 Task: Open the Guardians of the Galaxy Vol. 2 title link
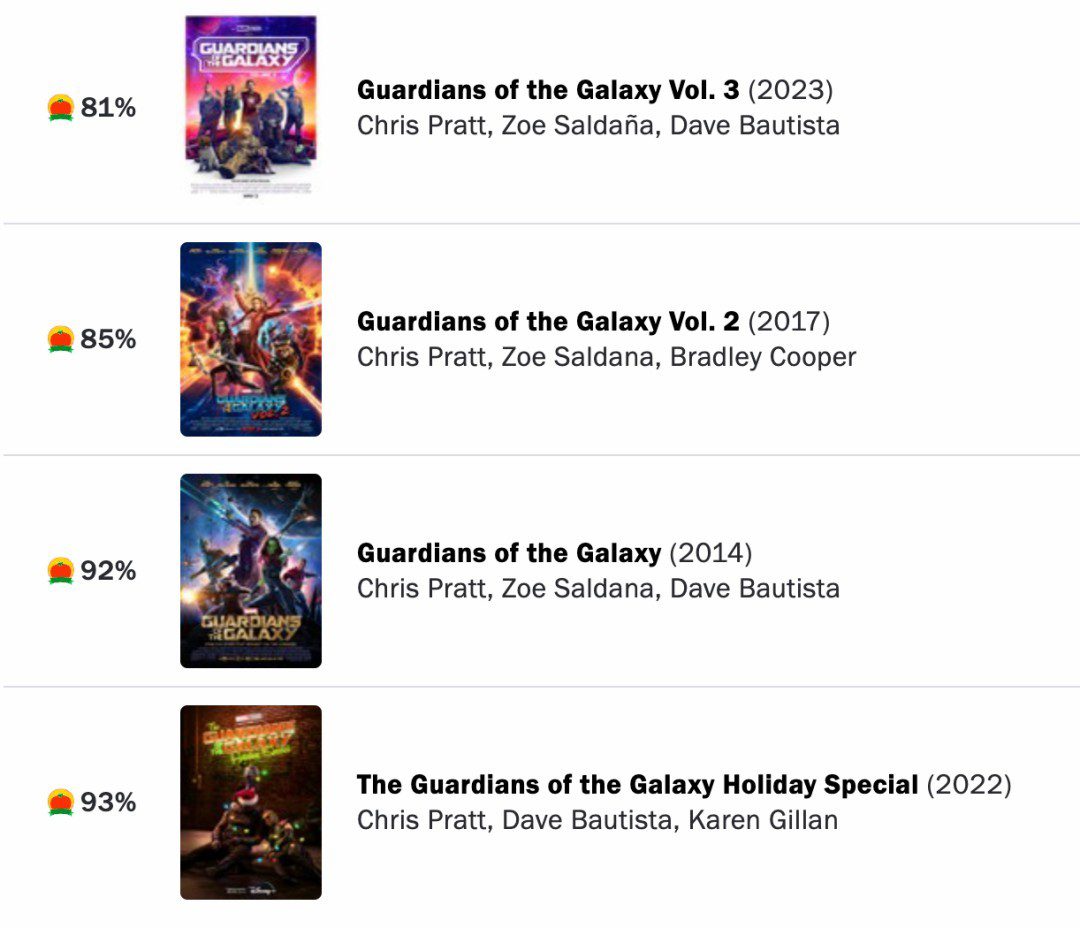(548, 322)
